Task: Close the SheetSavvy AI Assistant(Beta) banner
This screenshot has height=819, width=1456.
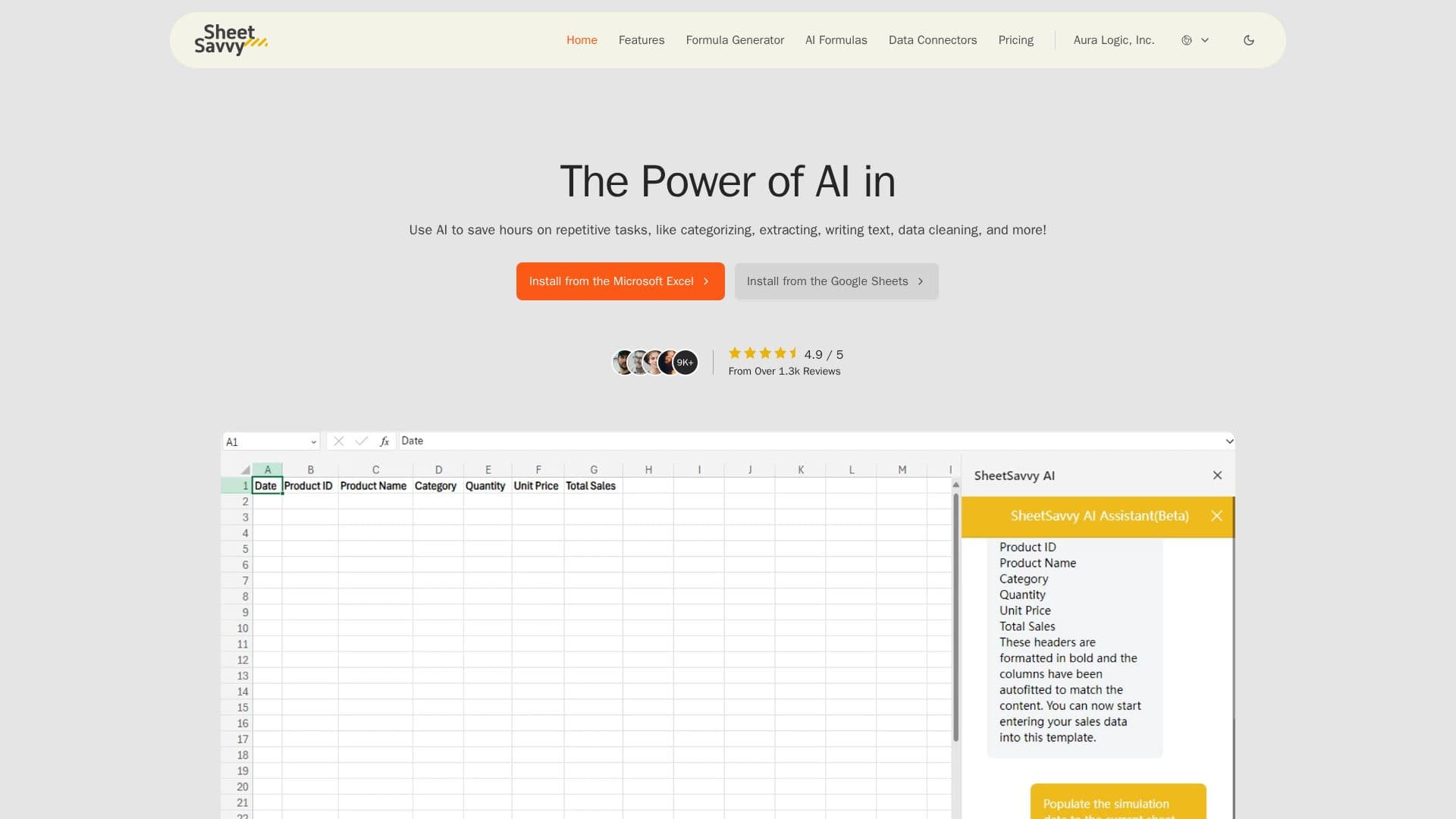Action: coord(1216,516)
